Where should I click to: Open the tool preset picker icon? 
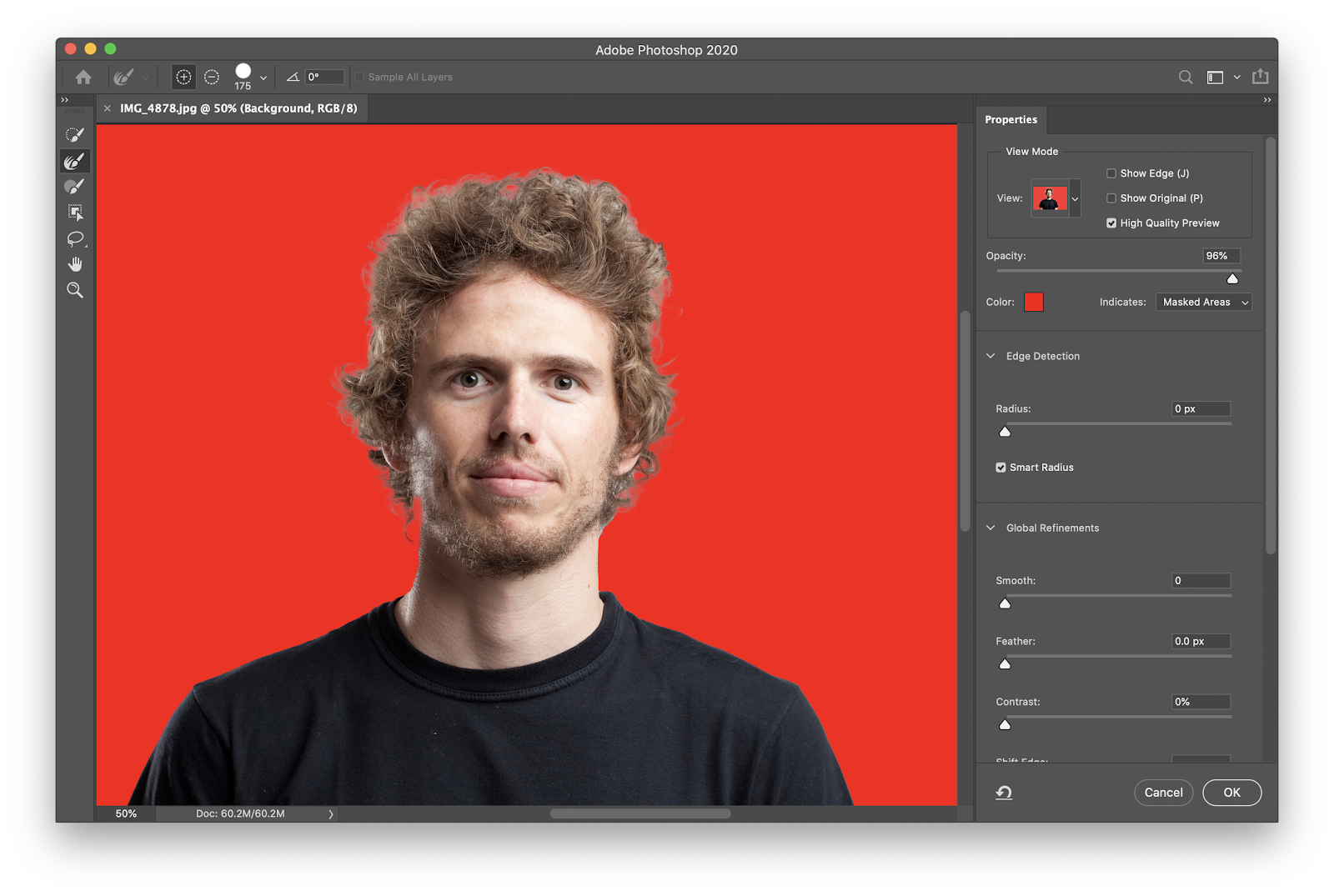click(123, 78)
